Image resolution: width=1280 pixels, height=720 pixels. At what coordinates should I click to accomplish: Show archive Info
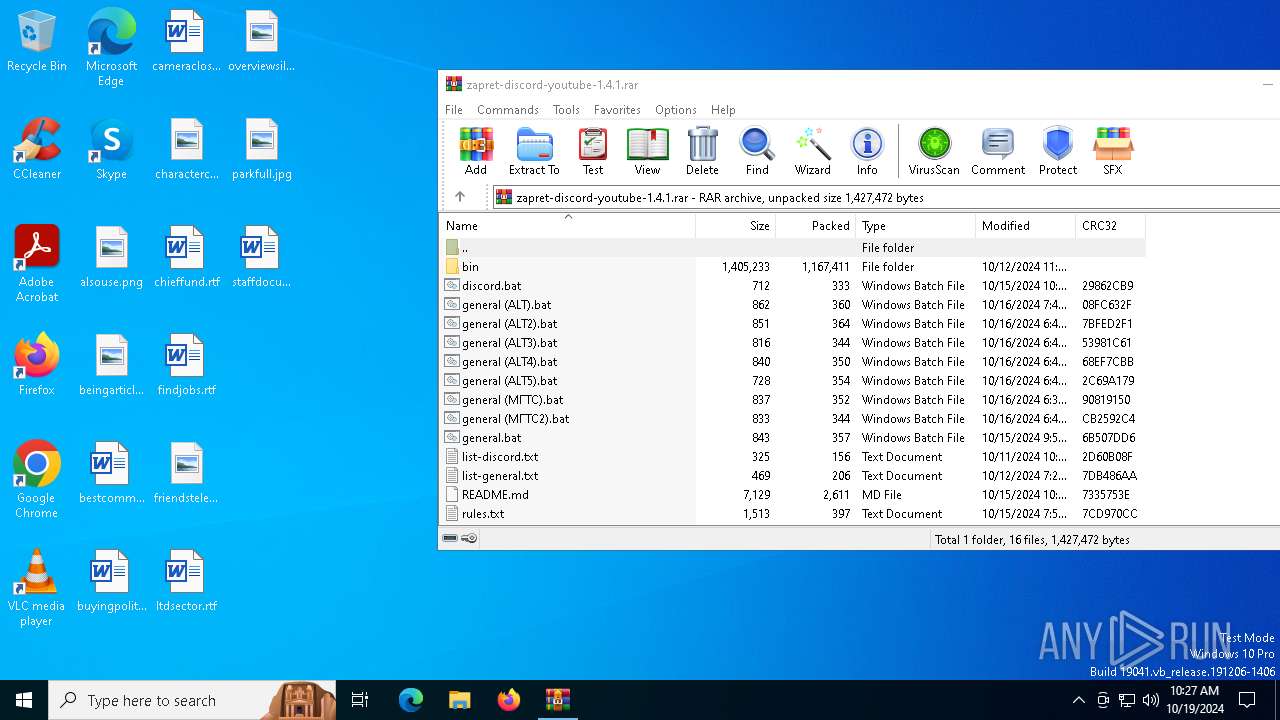(867, 151)
